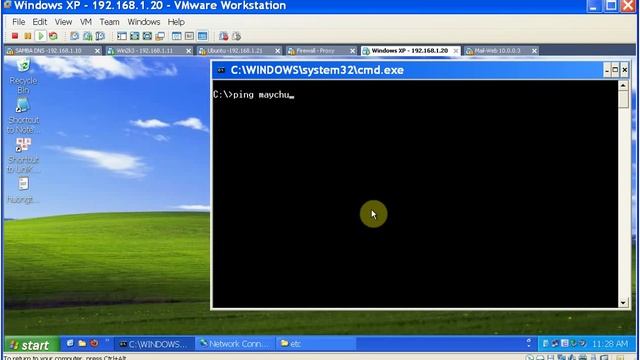Viewport: 640px width, 360px height.
Task: Click the Capture Screen toolbar icon
Action: [223, 36]
